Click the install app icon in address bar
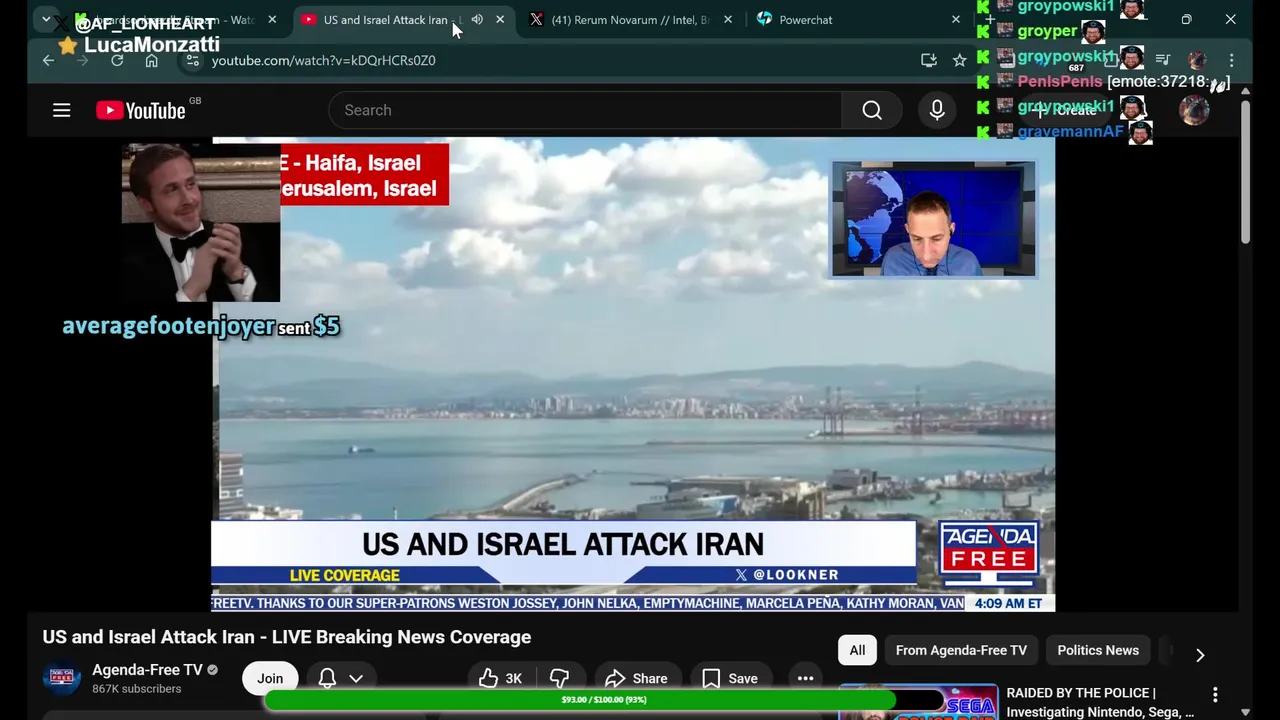The width and height of the screenshot is (1280, 720). (x=929, y=60)
